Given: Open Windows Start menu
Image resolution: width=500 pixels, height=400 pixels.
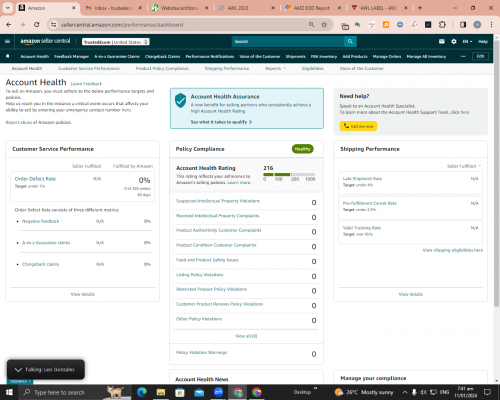Looking at the screenshot, I should [x=9, y=392].
